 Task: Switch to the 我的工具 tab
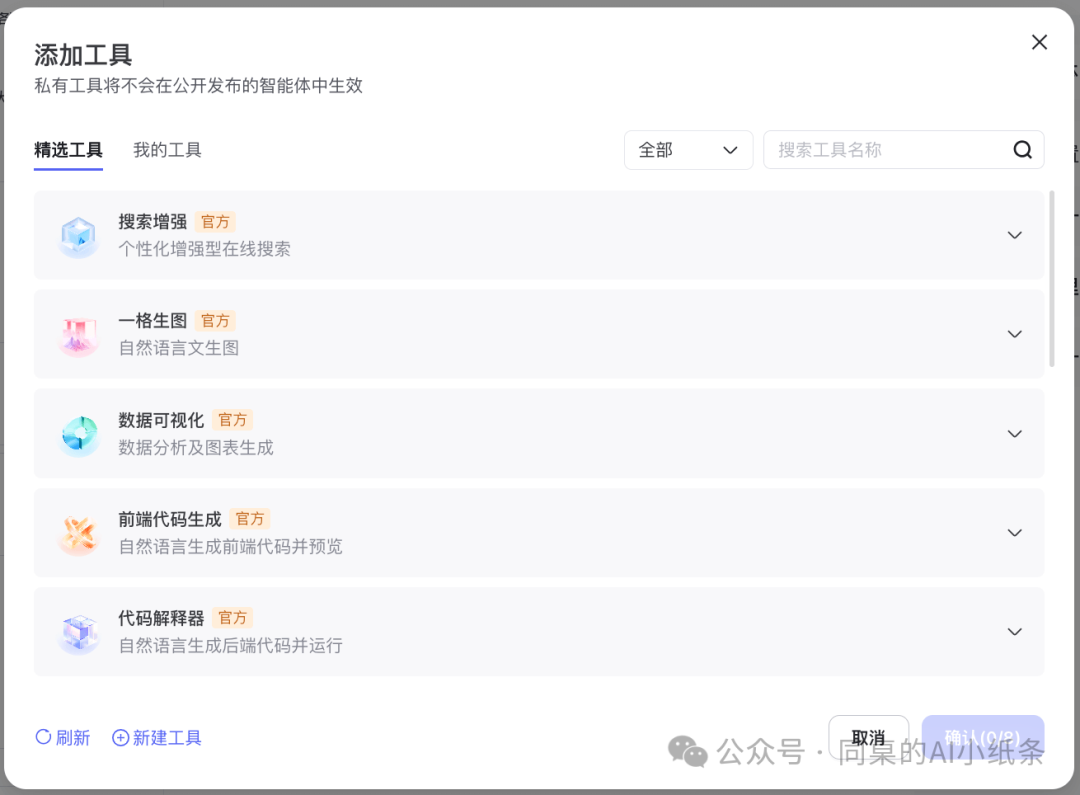coord(167,149)
